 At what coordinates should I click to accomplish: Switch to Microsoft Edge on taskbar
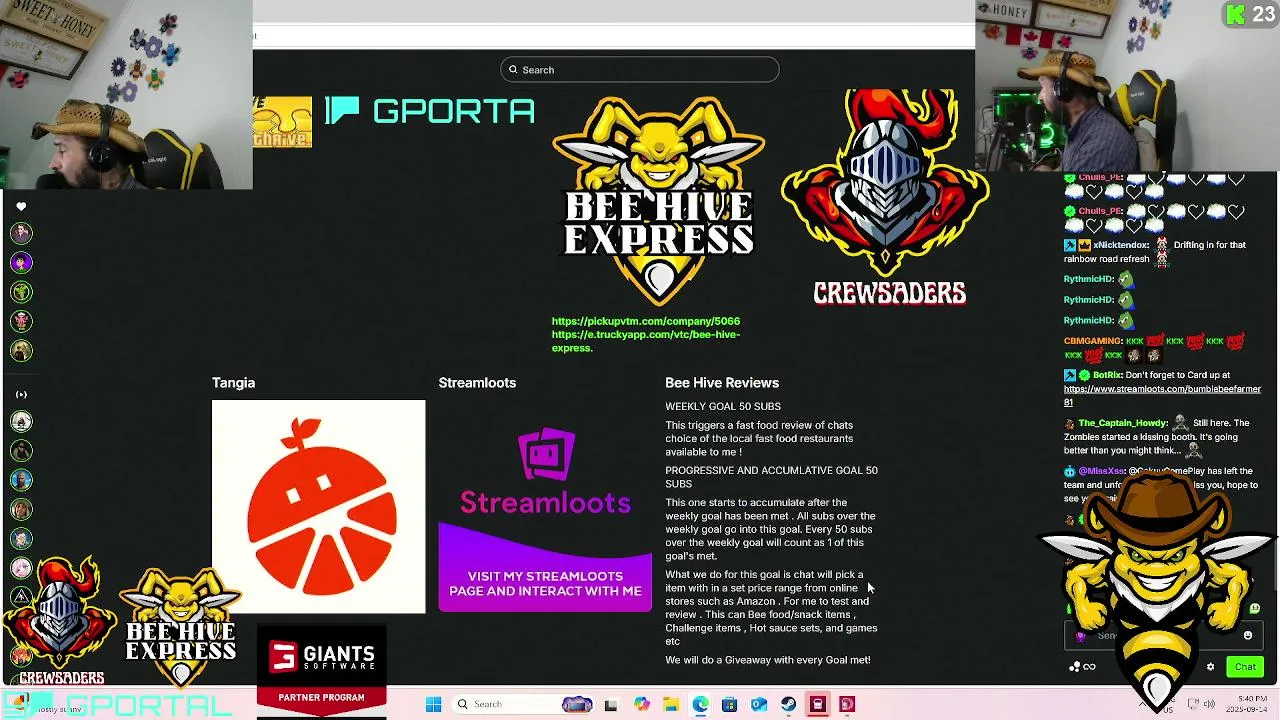700,704
